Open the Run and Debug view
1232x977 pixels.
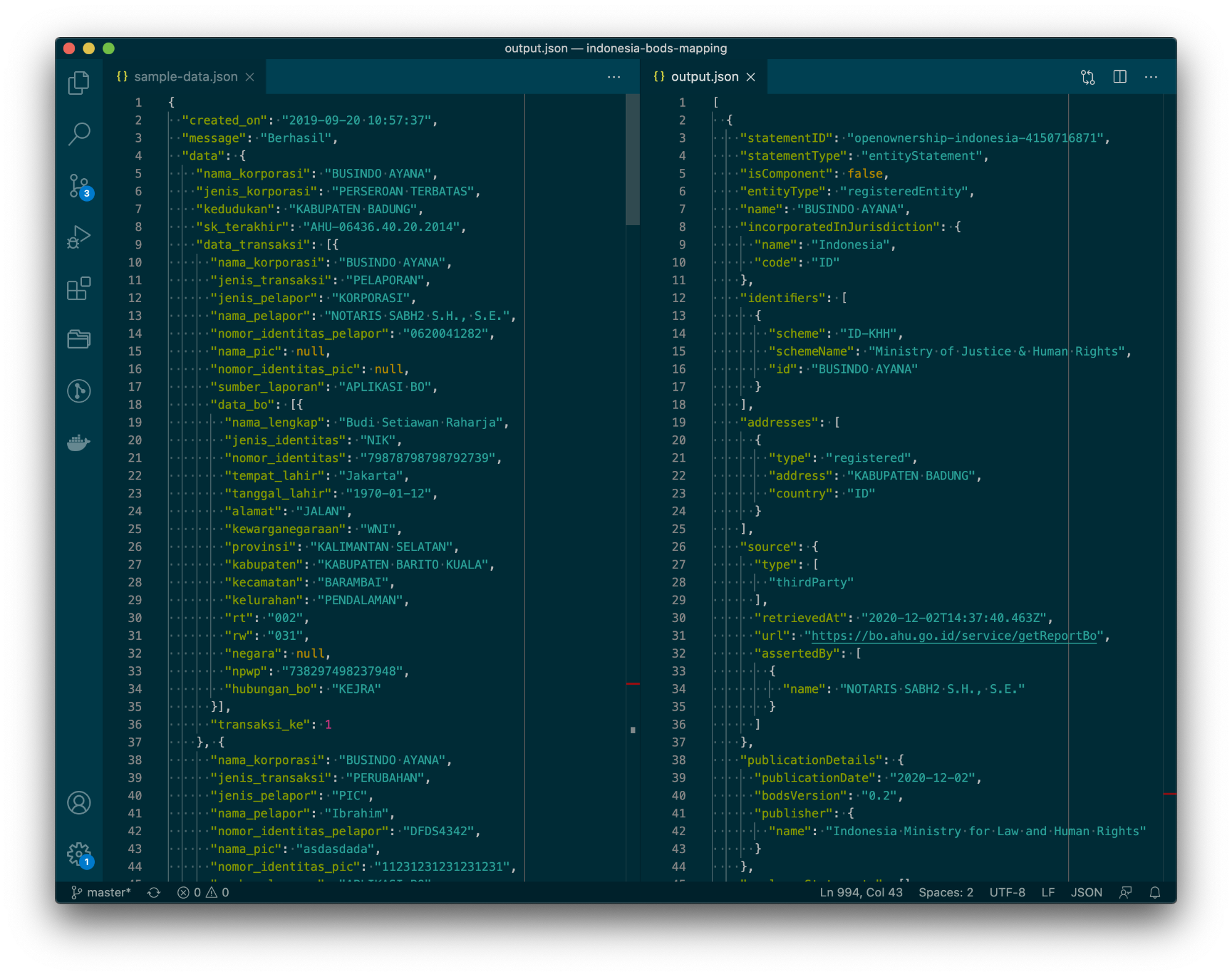[x=79, y=237]
